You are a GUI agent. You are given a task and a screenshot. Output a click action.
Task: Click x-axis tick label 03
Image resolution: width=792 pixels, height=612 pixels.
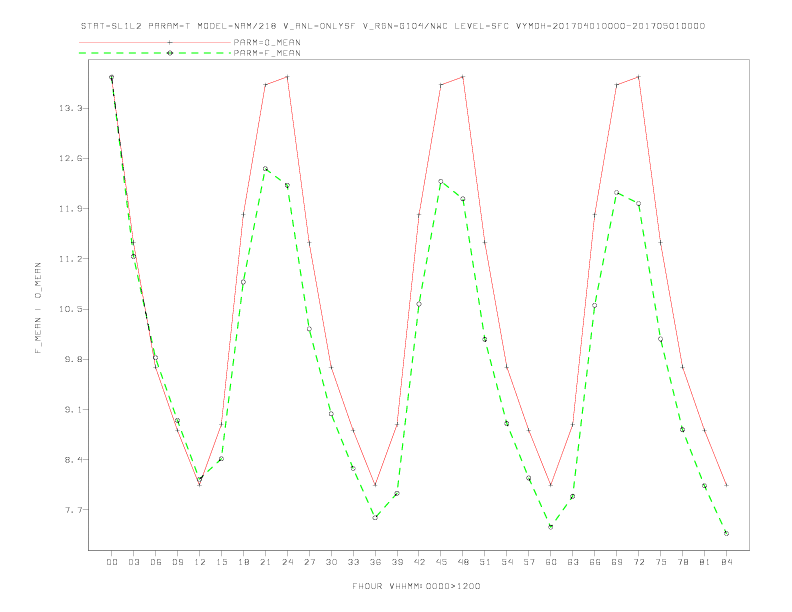[x=133, y=562]
